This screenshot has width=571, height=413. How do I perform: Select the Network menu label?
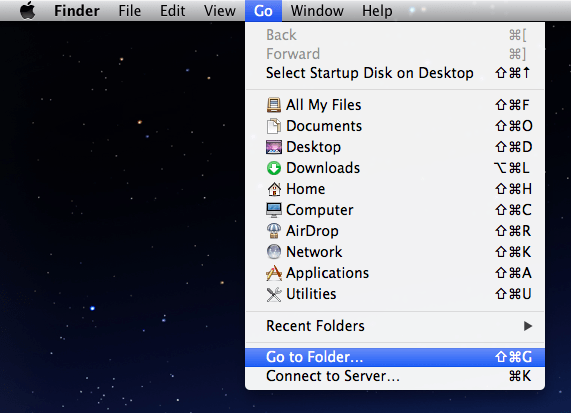coord(314,252)
